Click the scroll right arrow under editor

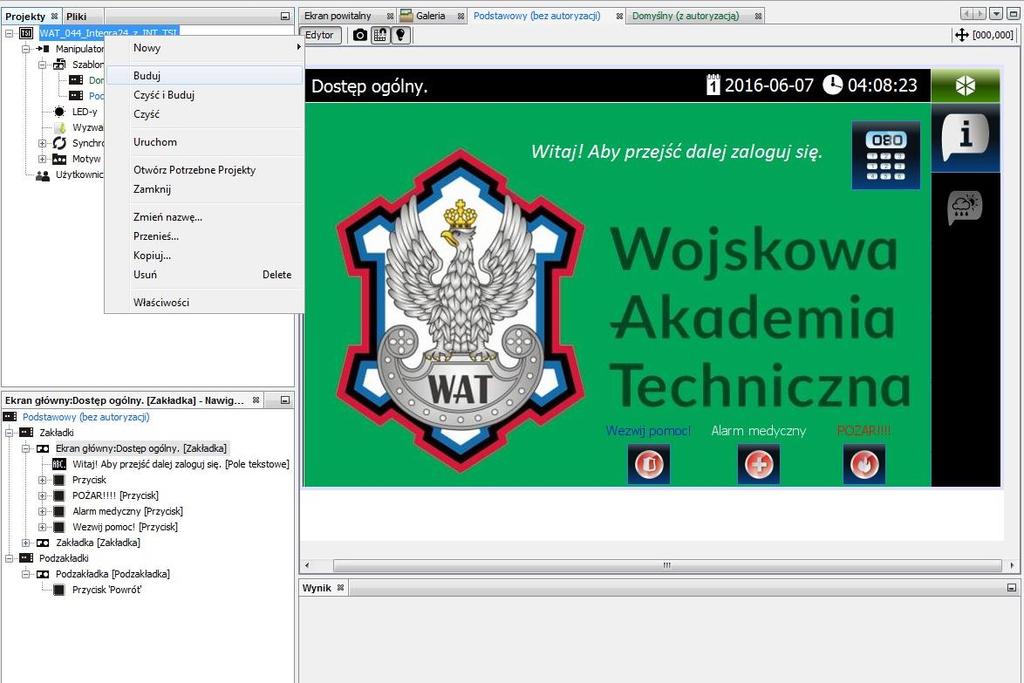1012,565
